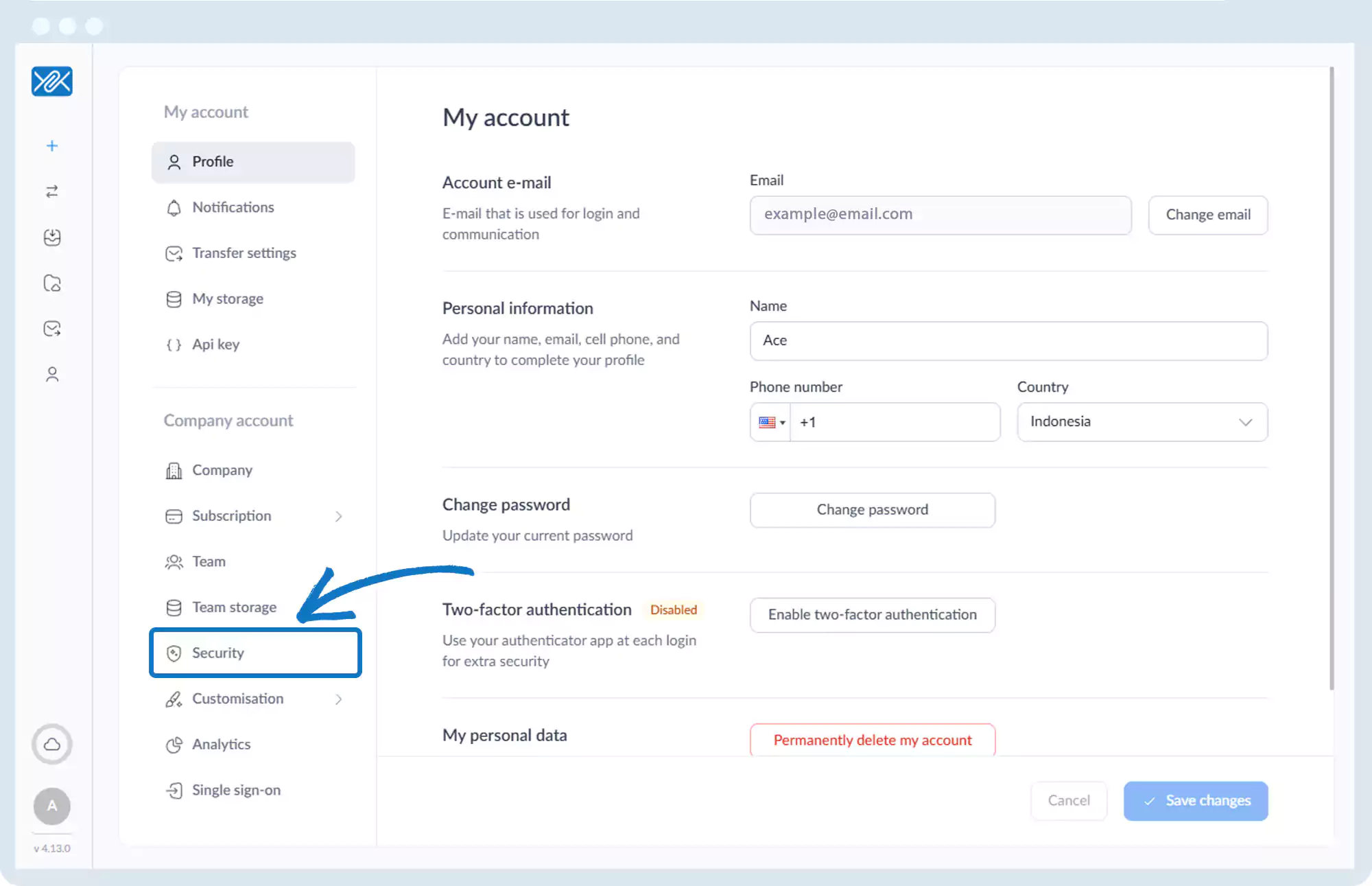Open transfers via the arrows sidebar icon
The width and height of the screenshot is (1372, 886).
(x=52, y=191)
